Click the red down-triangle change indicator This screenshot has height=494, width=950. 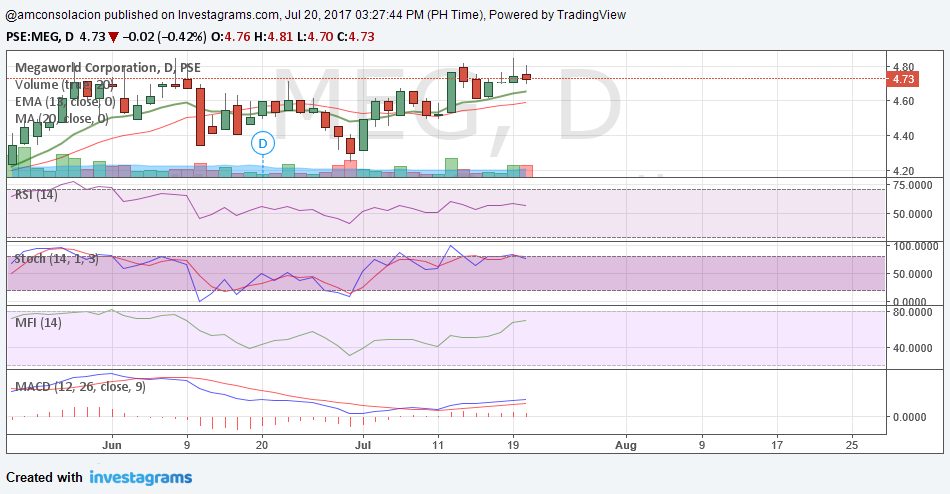113,37
